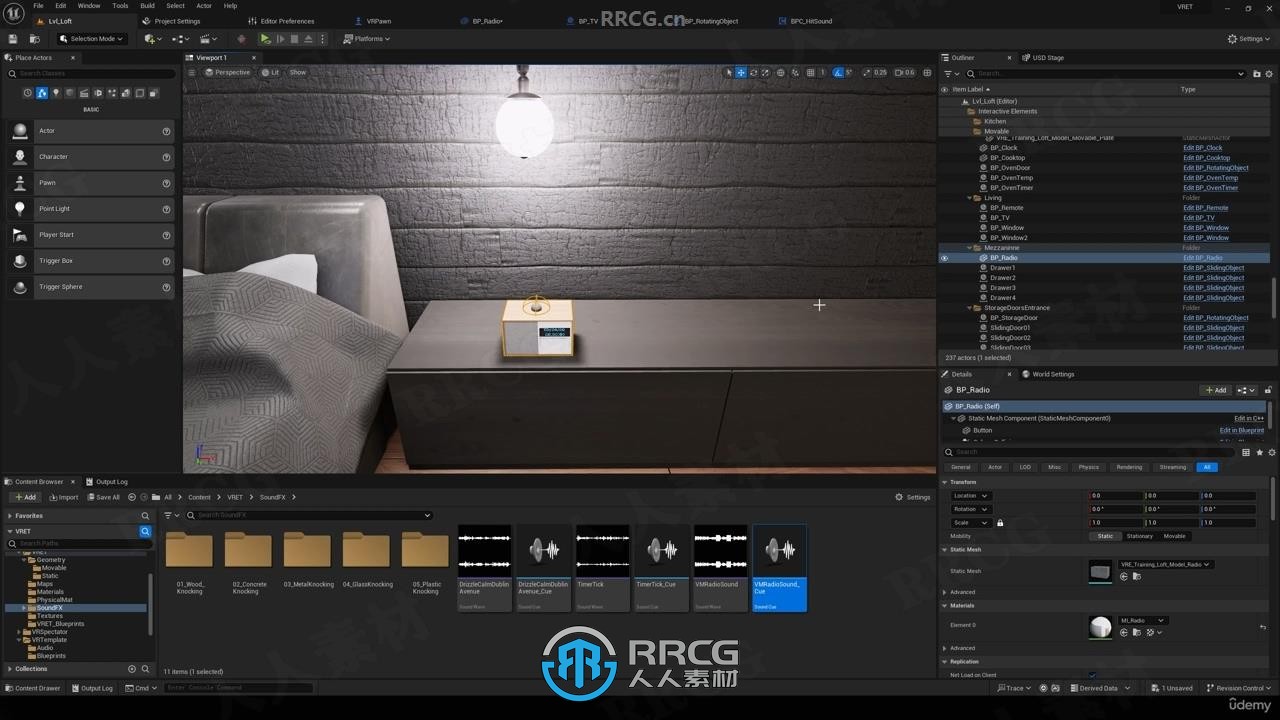The height and width of the screenshot is (720, 1280).
Task: Click the MI_Radio material preview sphere
Action: 1100,627
